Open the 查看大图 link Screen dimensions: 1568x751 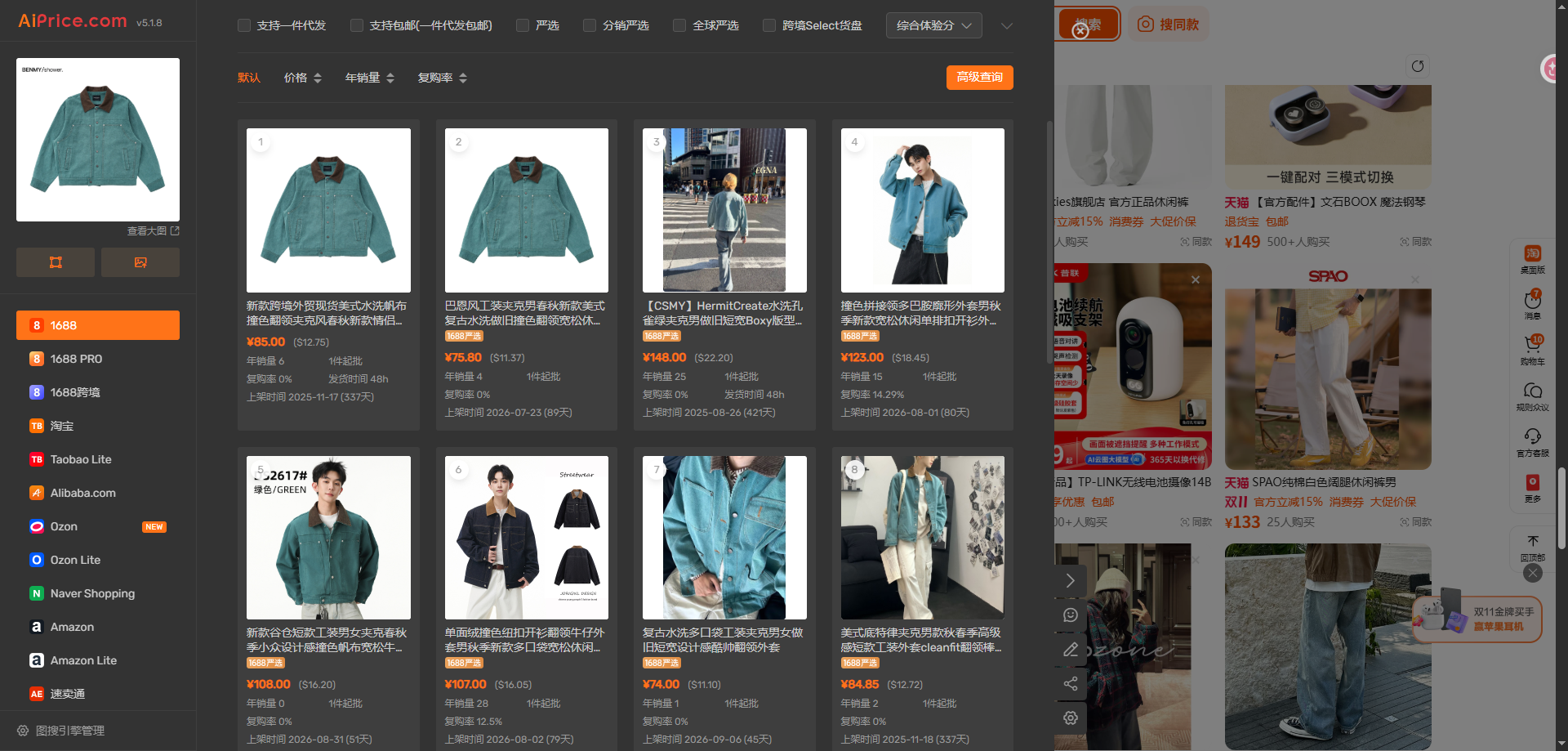pos(153,231)
